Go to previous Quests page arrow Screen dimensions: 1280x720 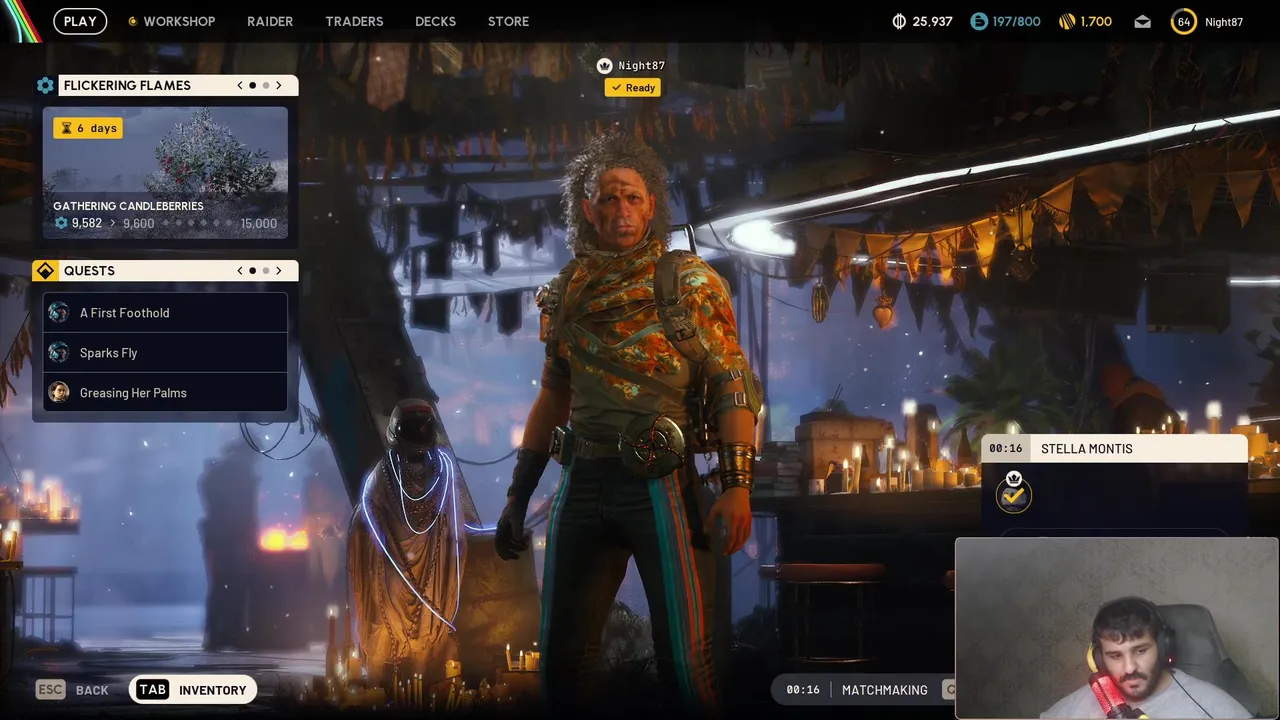tap(240, 271)
